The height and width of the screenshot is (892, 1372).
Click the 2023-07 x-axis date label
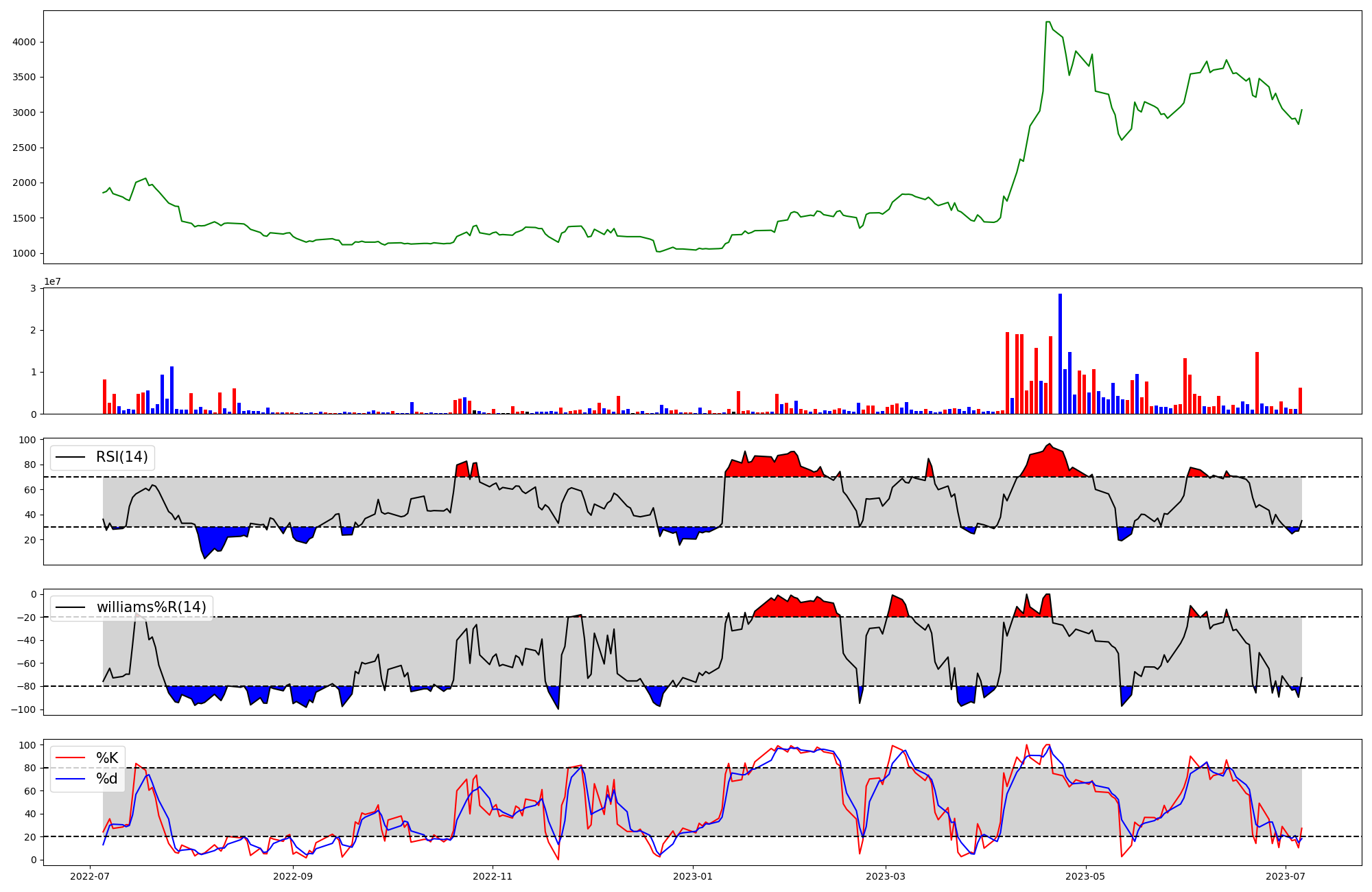point(1286,876)
